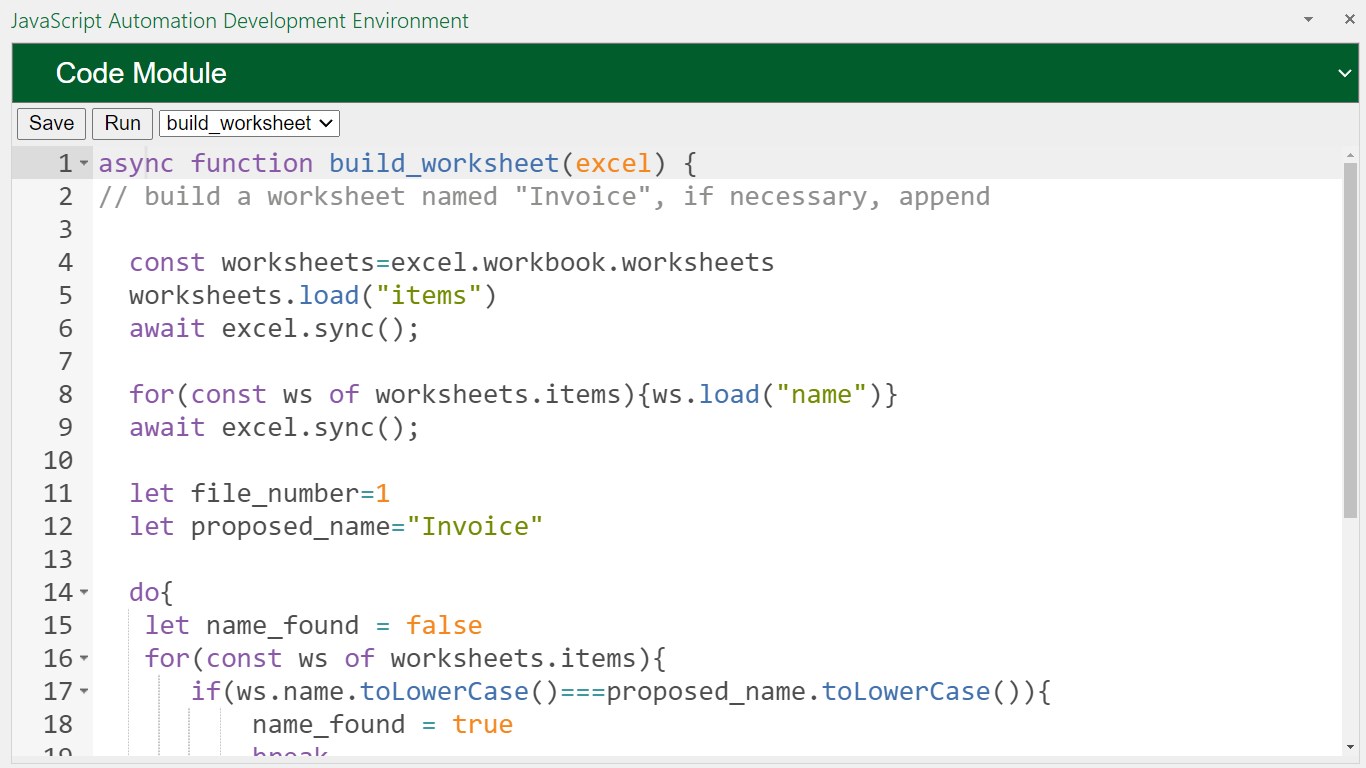Collapse the if block at line 17
The height and width of the screenshot is (768, 1366).
(84, 691)
